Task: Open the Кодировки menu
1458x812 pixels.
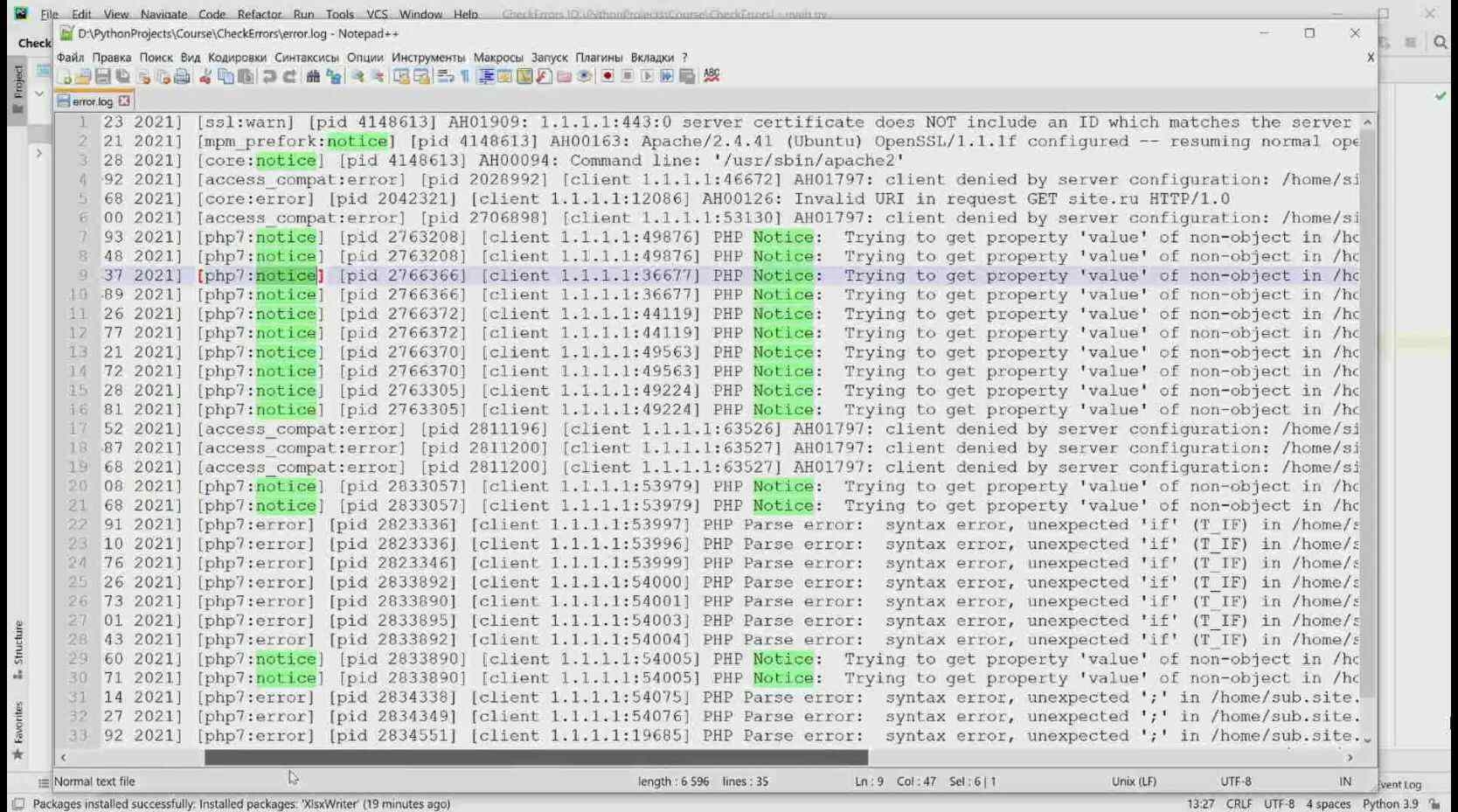Action: point(237,57)
